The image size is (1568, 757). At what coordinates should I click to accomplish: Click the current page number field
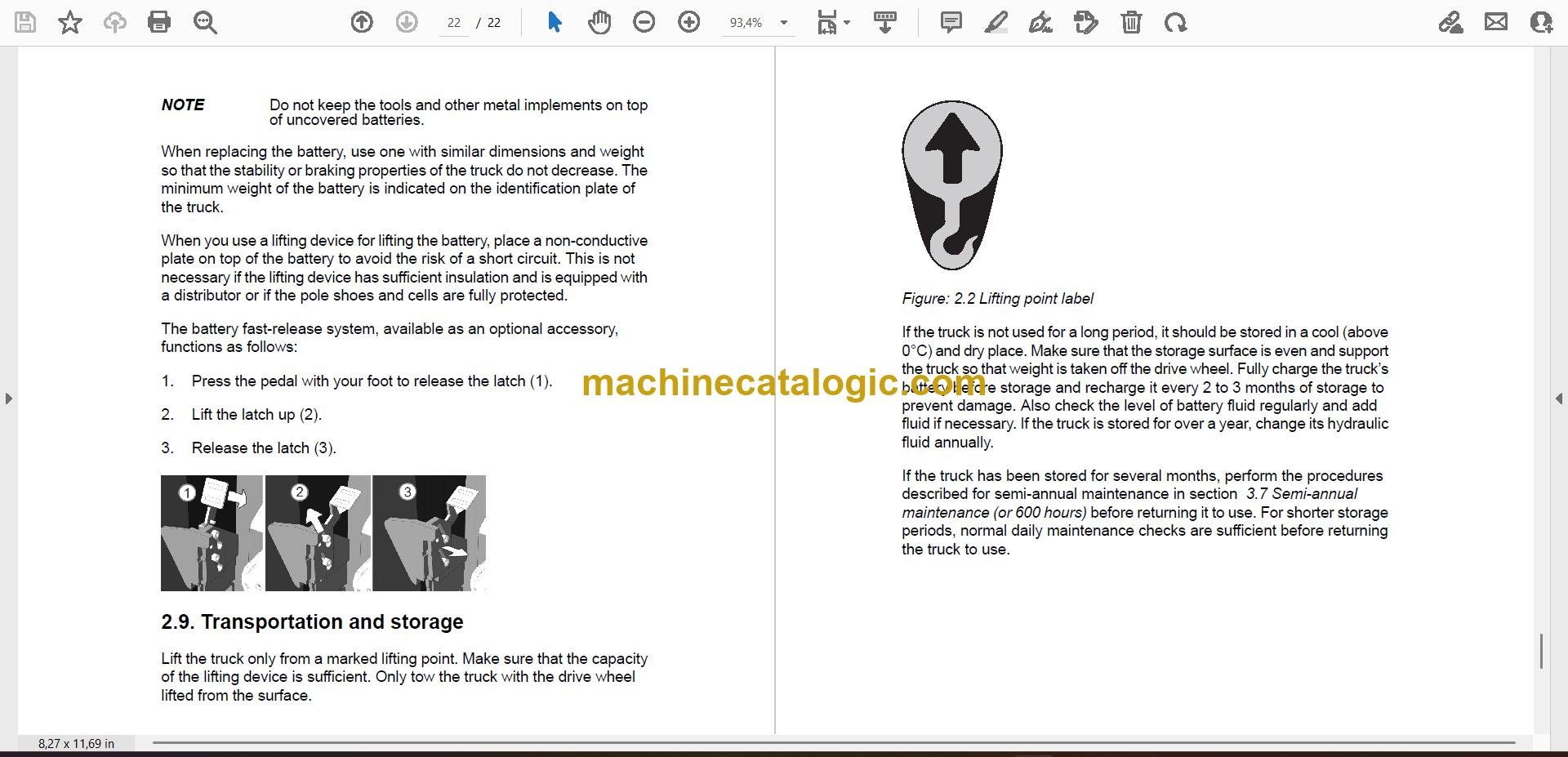pyautogui.click(x=454, y=23)
